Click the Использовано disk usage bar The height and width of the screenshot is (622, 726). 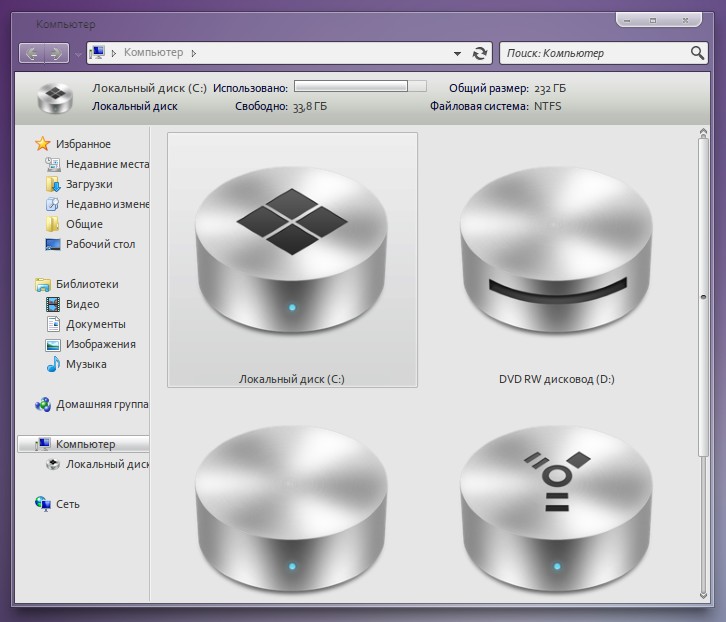point(360,86)
